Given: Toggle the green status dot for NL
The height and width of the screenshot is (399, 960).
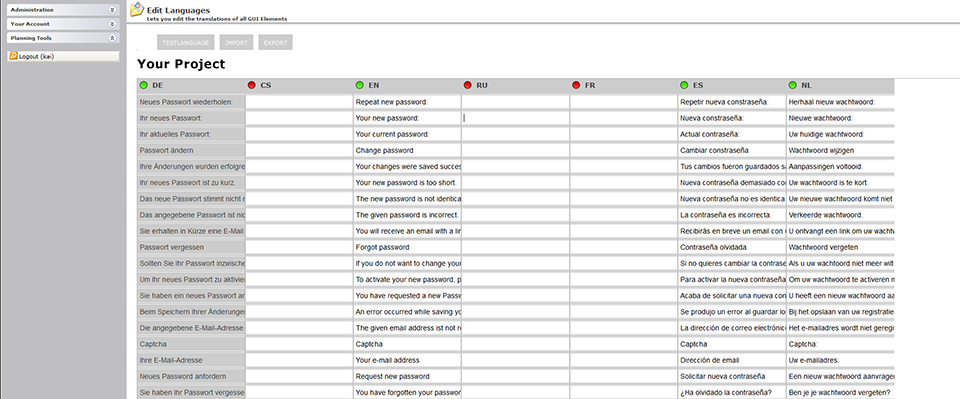Looking at the screenshot, I should (792, 85).
